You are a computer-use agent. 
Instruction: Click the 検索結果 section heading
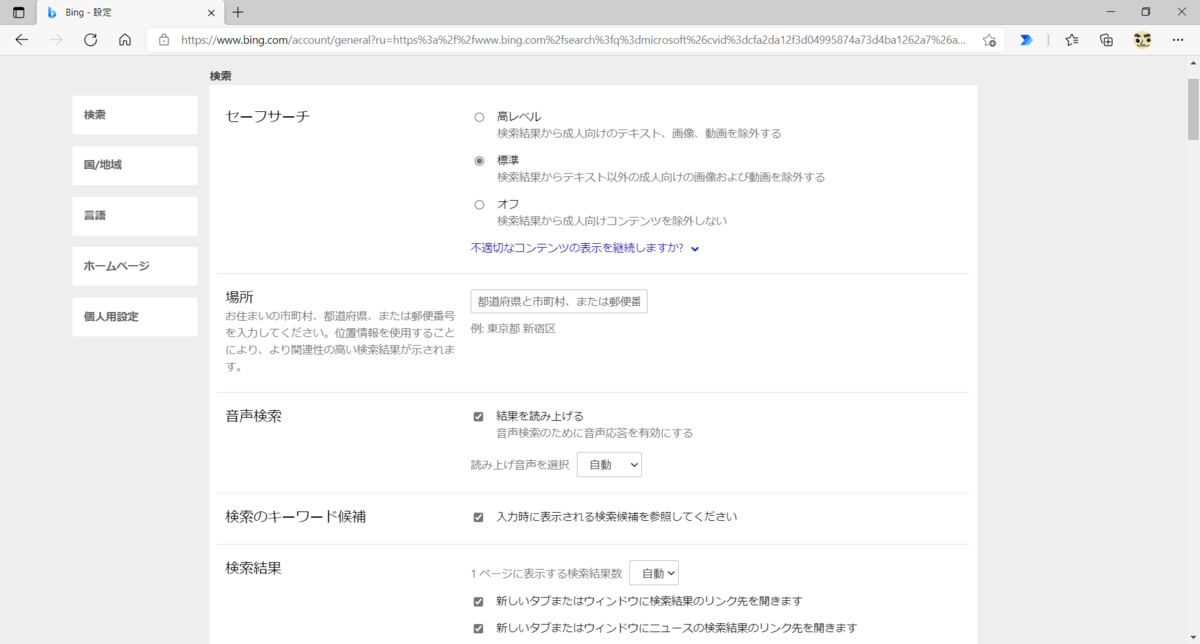coord(254,568)
